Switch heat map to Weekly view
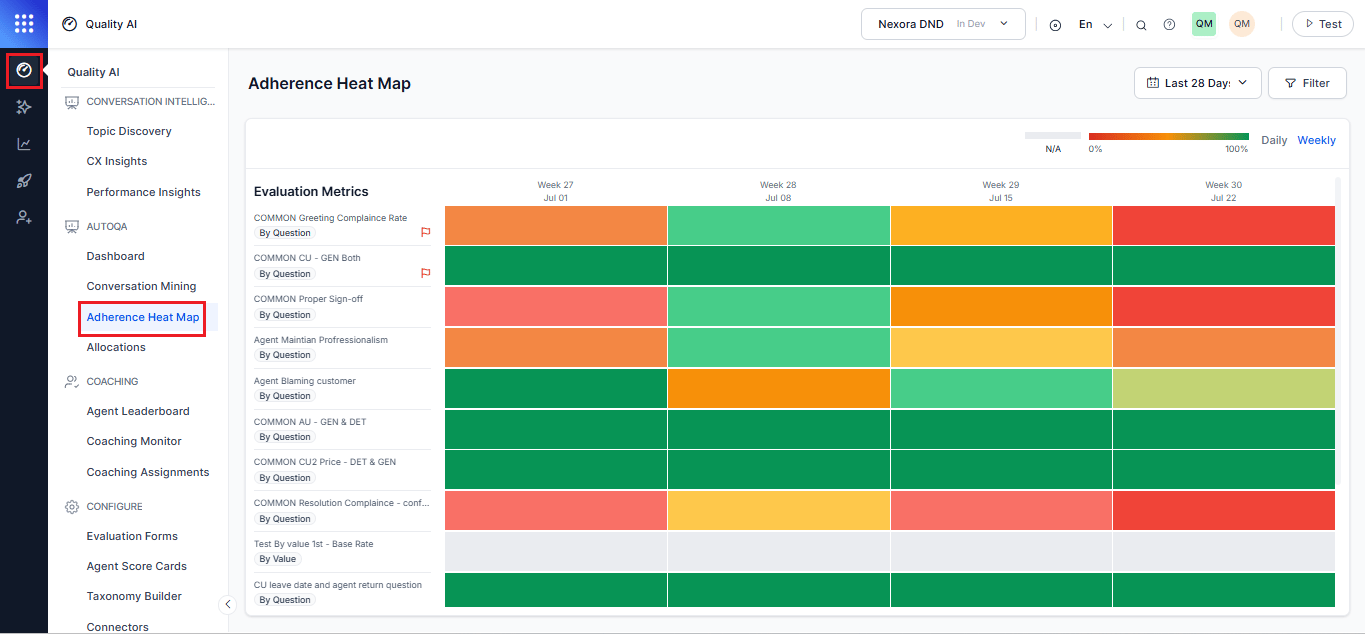Screen dimensions: 1365x634 (1316, 140)
